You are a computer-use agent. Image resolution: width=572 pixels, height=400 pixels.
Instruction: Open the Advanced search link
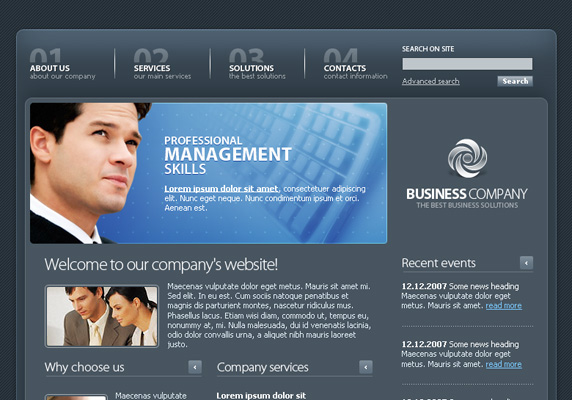430,81
